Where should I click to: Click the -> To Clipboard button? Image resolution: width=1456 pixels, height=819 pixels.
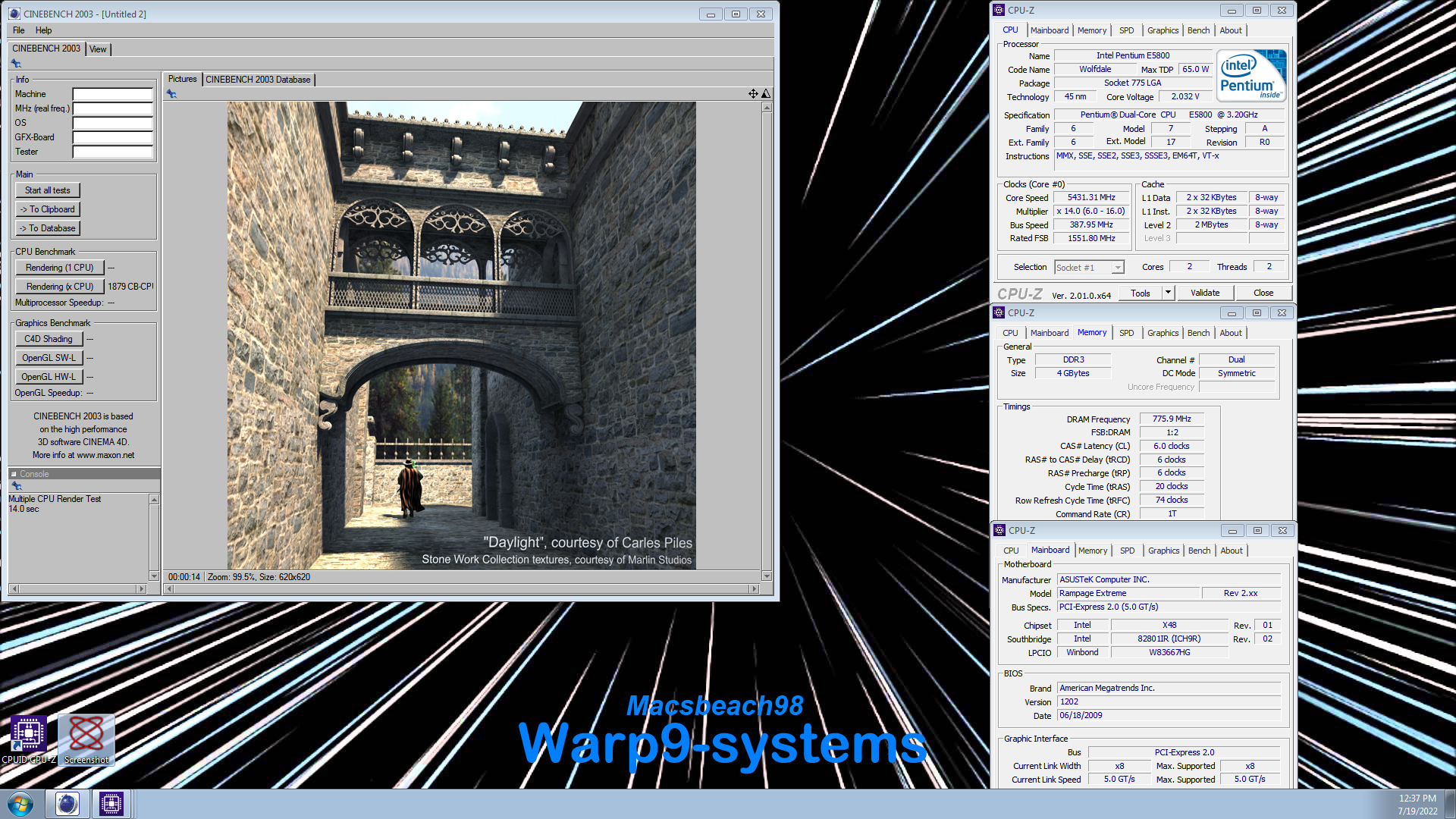pyautogui.click(x=48, y=209)
